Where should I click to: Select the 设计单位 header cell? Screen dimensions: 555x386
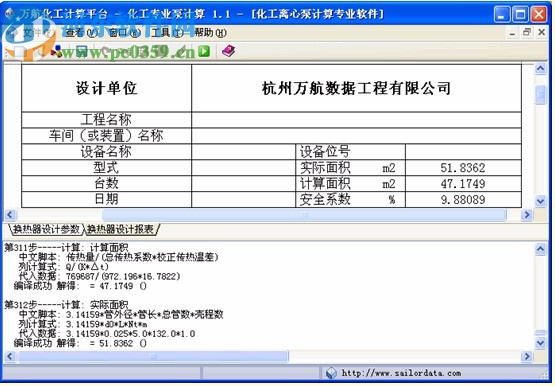click(x=107, y=88)
